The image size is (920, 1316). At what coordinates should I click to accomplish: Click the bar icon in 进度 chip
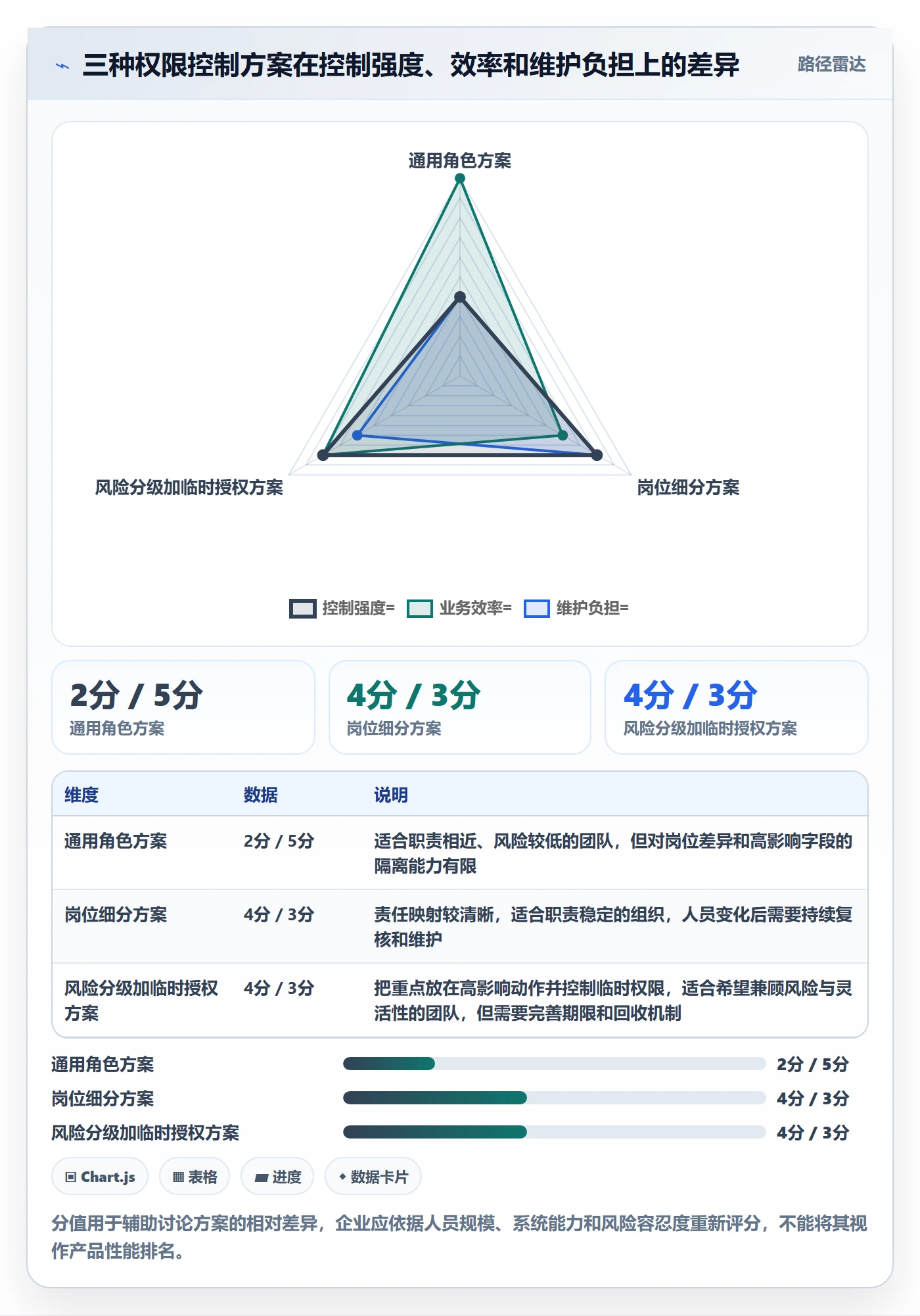(262, 1178)
